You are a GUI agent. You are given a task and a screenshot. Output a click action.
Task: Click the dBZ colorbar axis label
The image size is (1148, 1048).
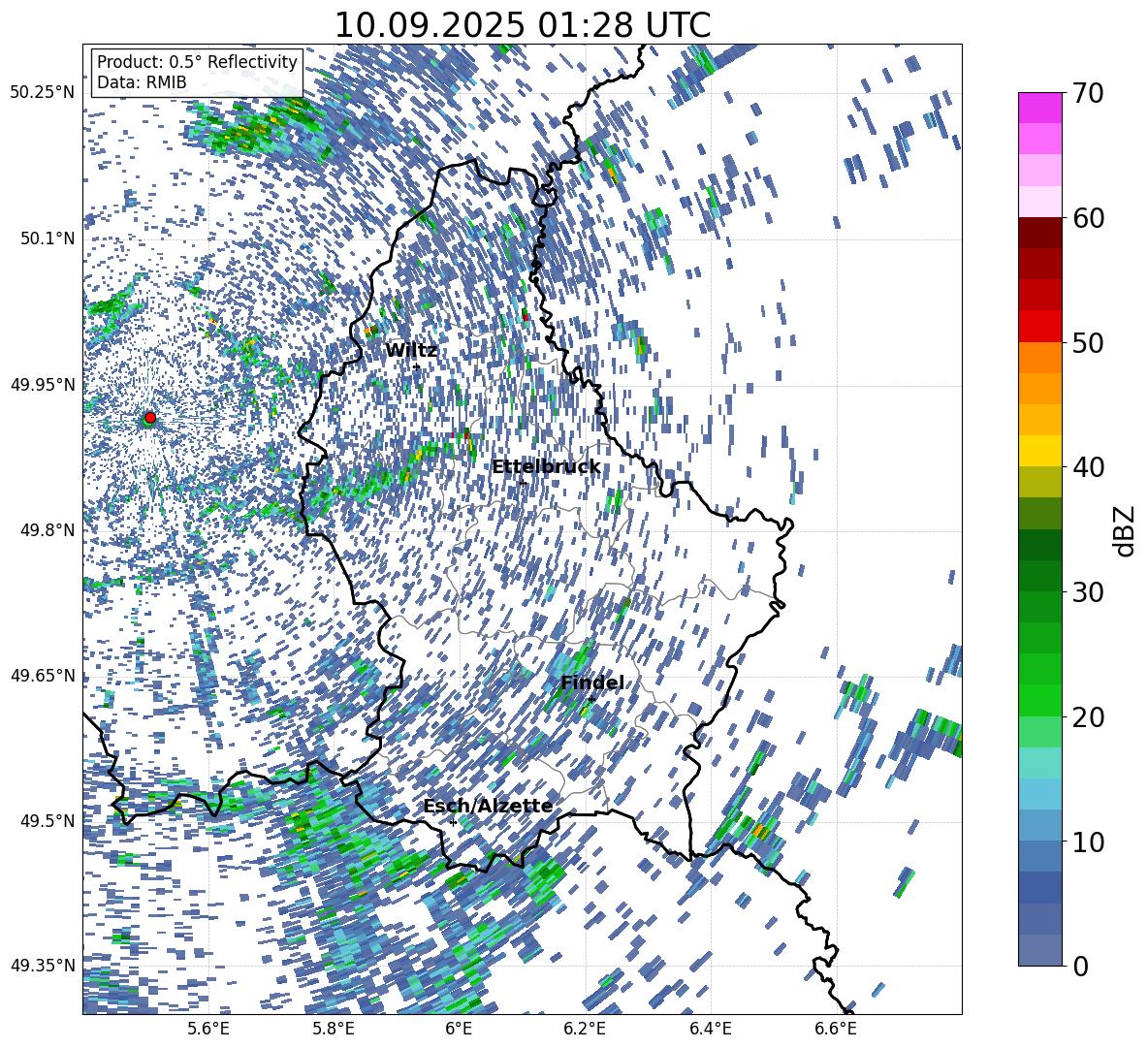(x=1123, y=530)
